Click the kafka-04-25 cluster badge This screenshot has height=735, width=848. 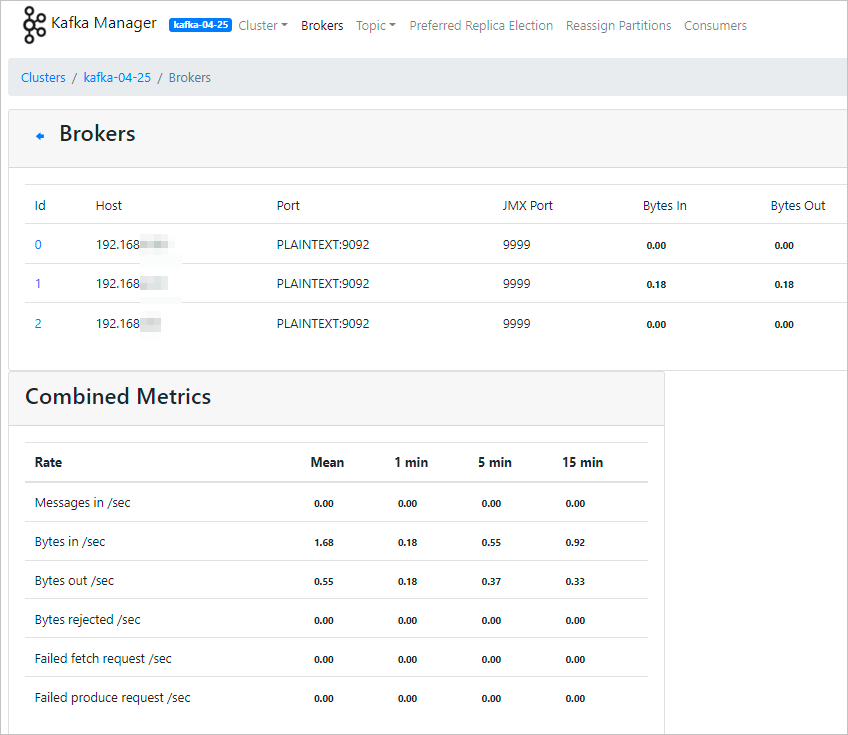200,25
